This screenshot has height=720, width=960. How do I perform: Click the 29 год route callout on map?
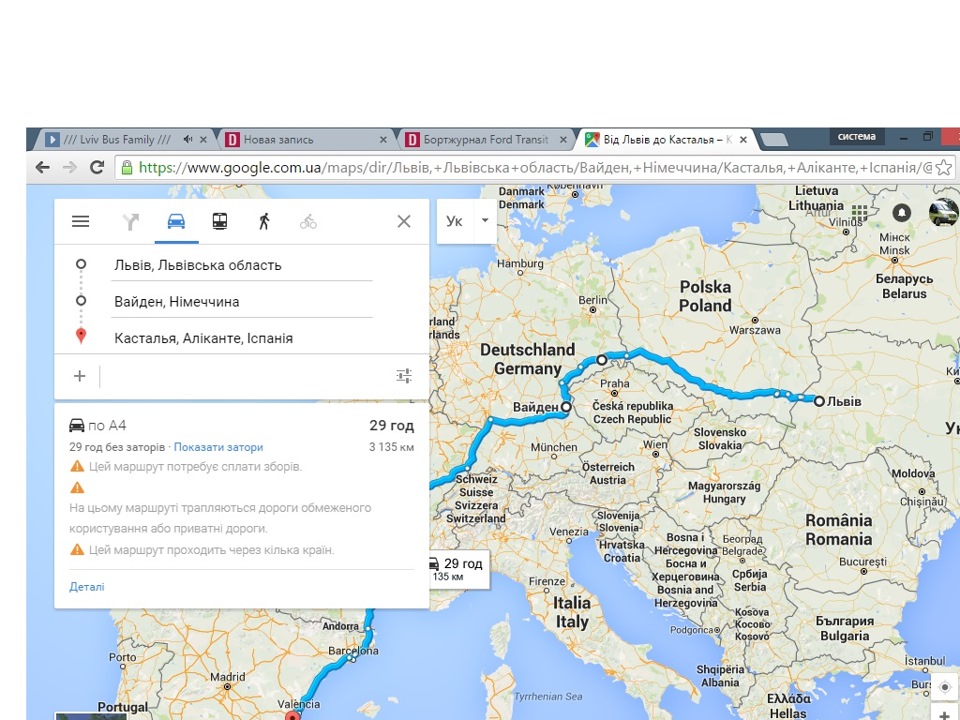459,569
